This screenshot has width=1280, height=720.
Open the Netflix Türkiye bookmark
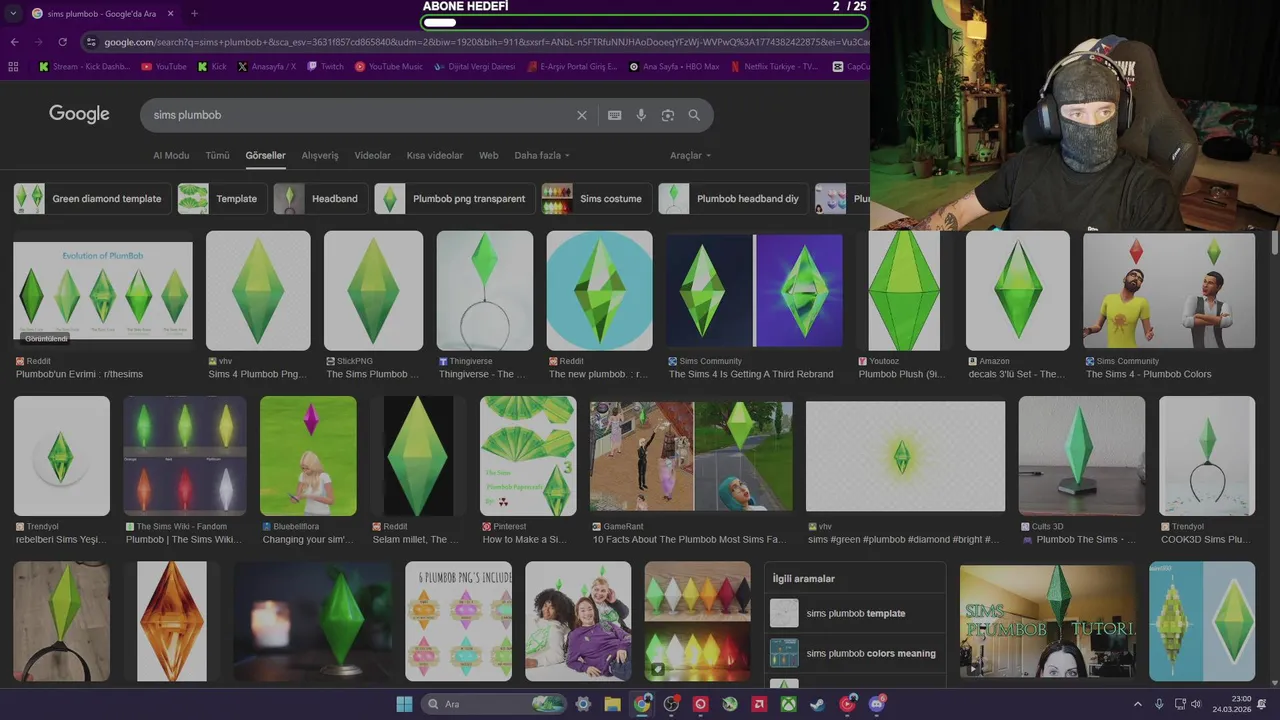[x=774, y=67]
